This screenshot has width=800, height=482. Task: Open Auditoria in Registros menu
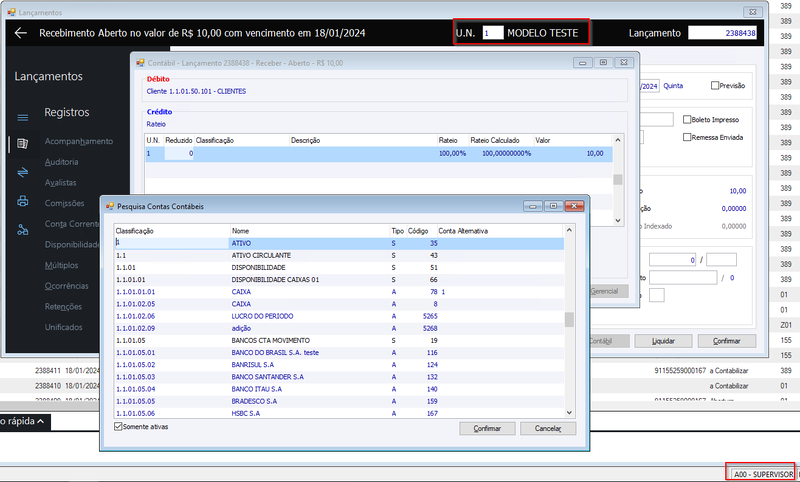61,162
